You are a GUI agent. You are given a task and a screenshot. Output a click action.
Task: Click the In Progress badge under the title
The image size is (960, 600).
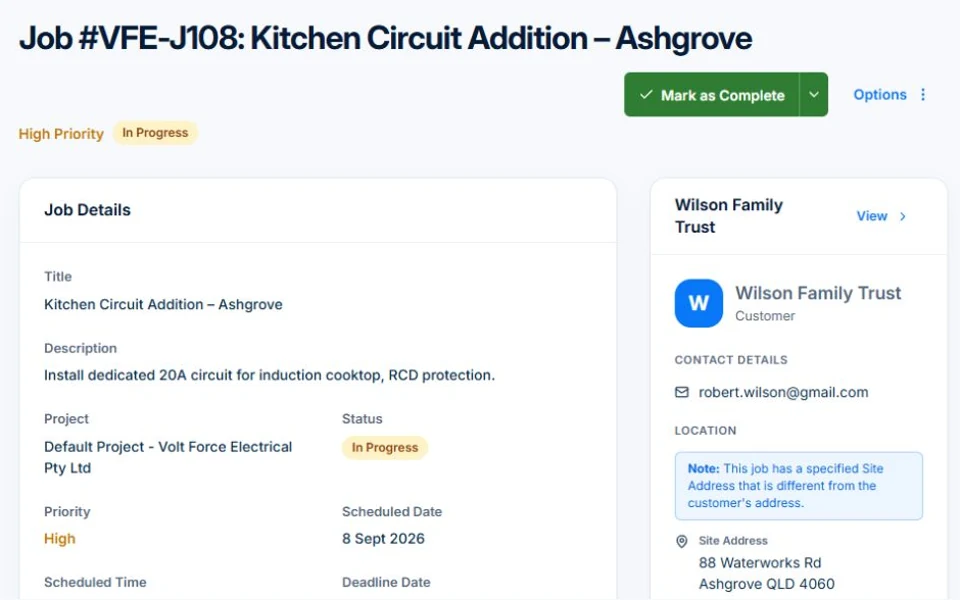tap(155, 133)
